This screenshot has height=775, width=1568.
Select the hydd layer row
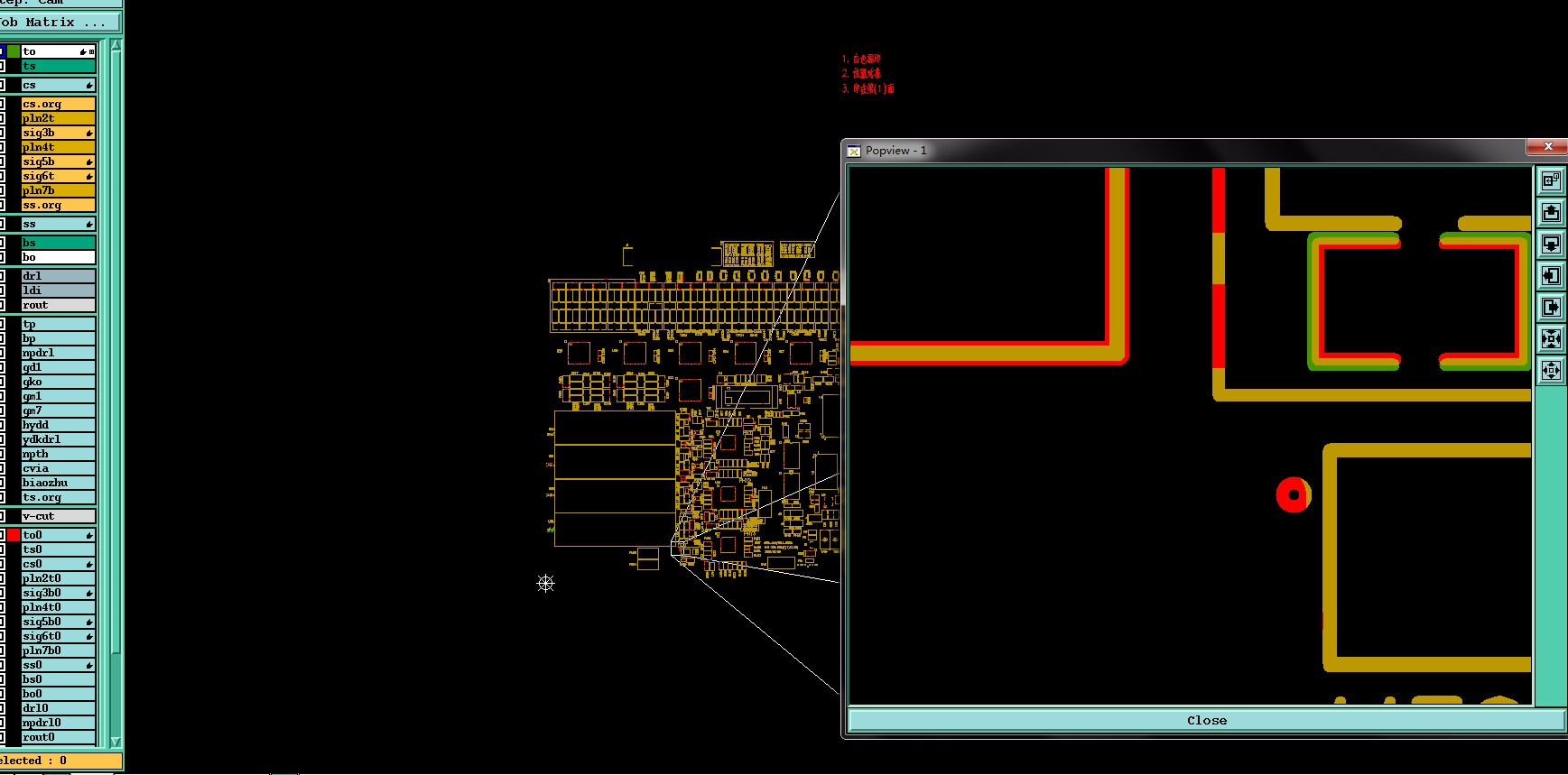(x=59, y=426)
